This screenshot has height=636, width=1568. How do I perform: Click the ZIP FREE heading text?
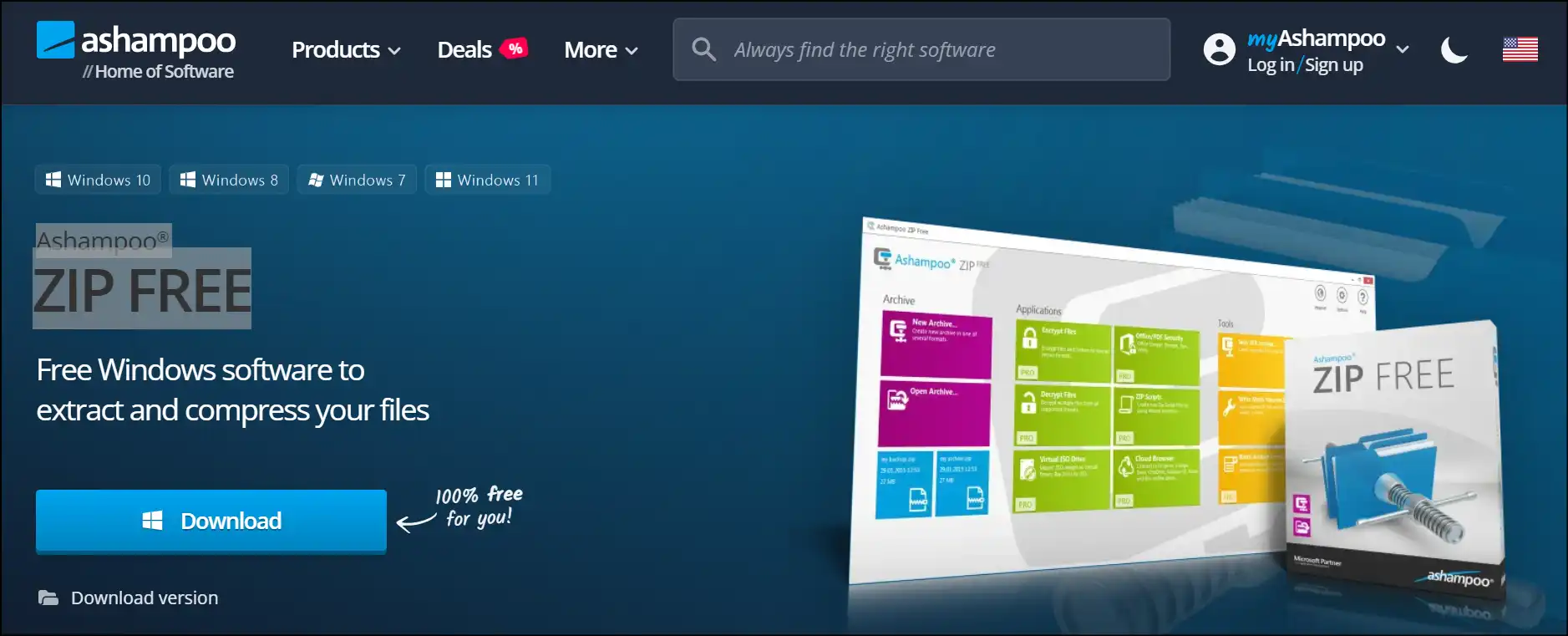[142, 290]
